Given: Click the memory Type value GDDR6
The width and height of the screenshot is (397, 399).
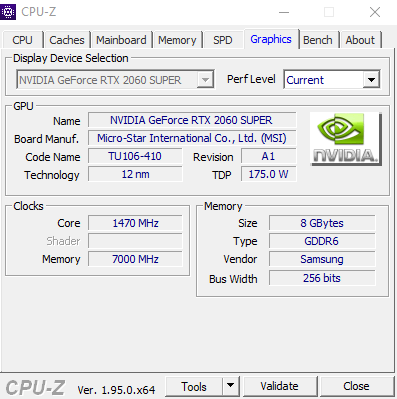Looking at the screenshot, I should tap(322, 241).
